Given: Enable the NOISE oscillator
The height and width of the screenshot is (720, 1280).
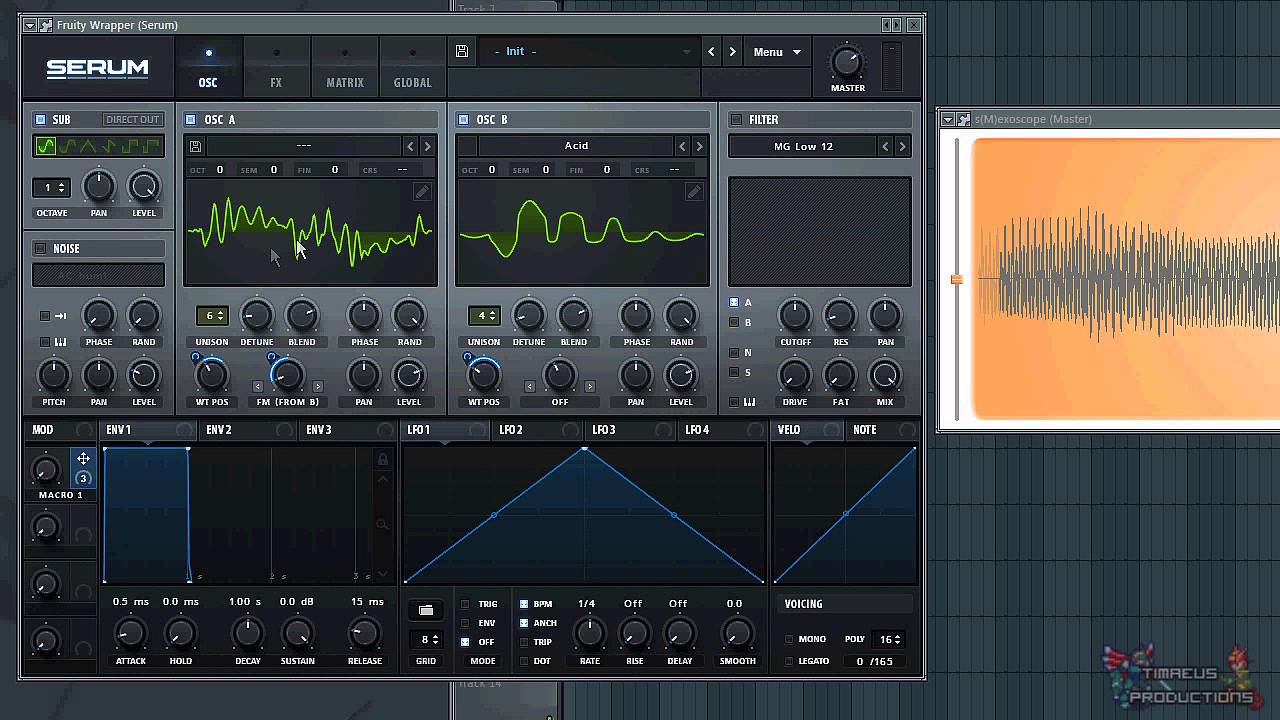Looking at the screenshot, I should [x=41, y=248].
